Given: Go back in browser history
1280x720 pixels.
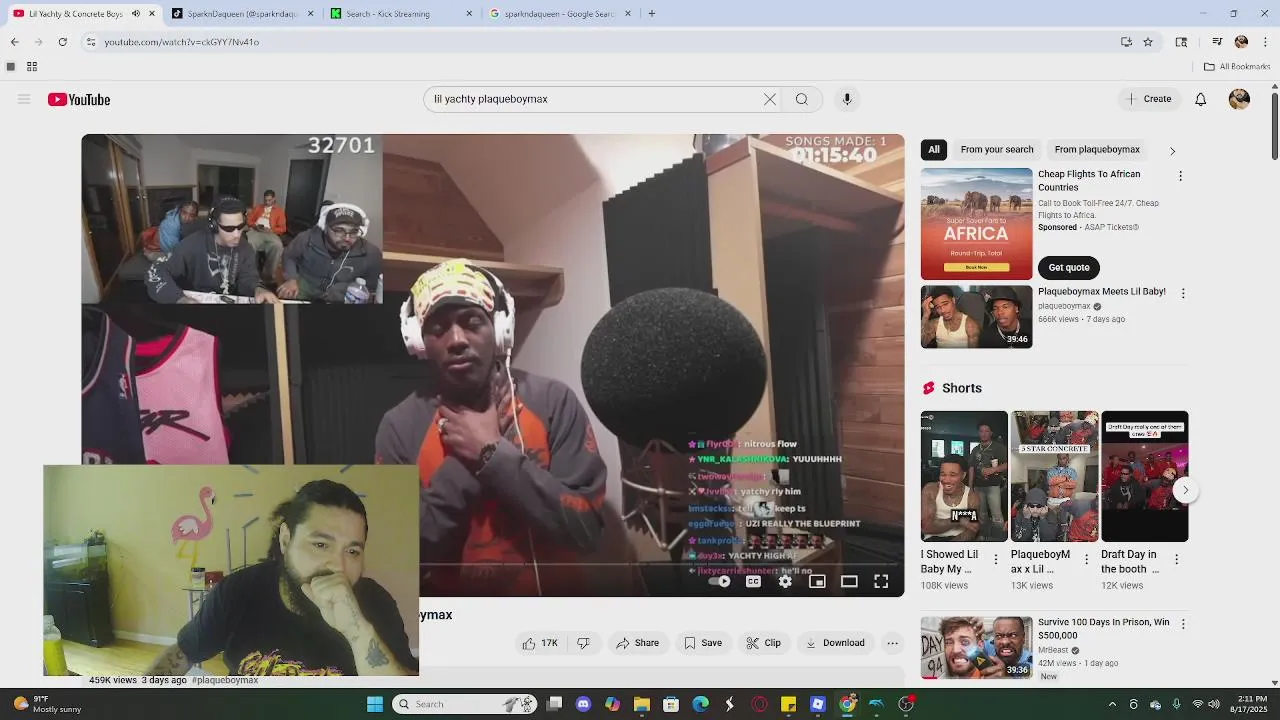Looking at the screenshot, I should coord(14,41).
